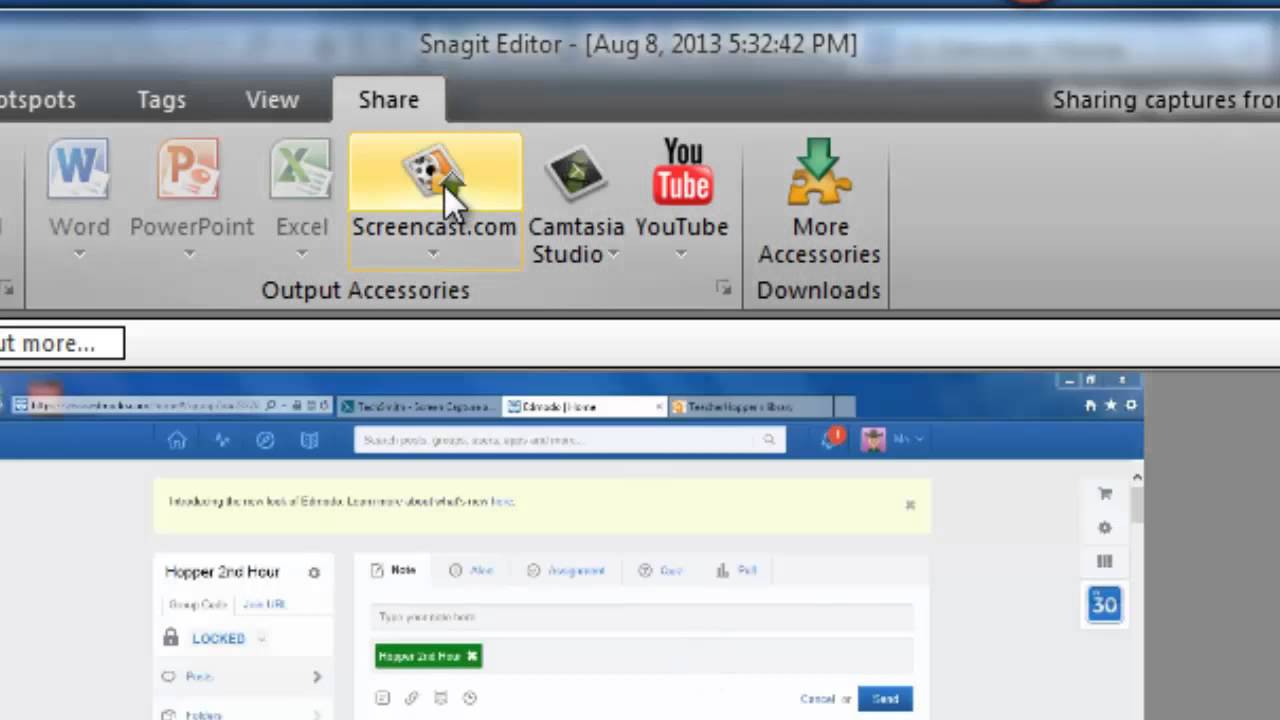Click the Join URL tab
The width and height of the screenshot is (1280, 720).
click(x=264, y=605)
